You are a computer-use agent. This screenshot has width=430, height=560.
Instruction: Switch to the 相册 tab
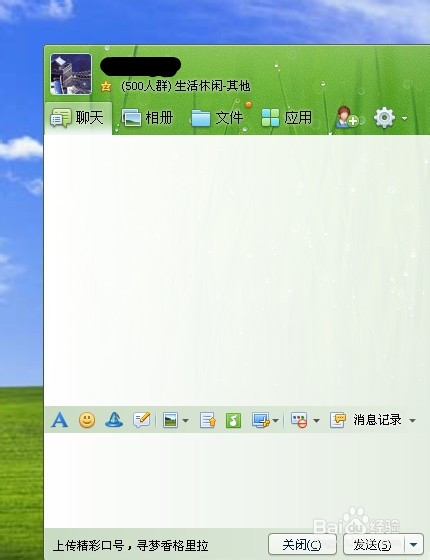click(148, 118)
